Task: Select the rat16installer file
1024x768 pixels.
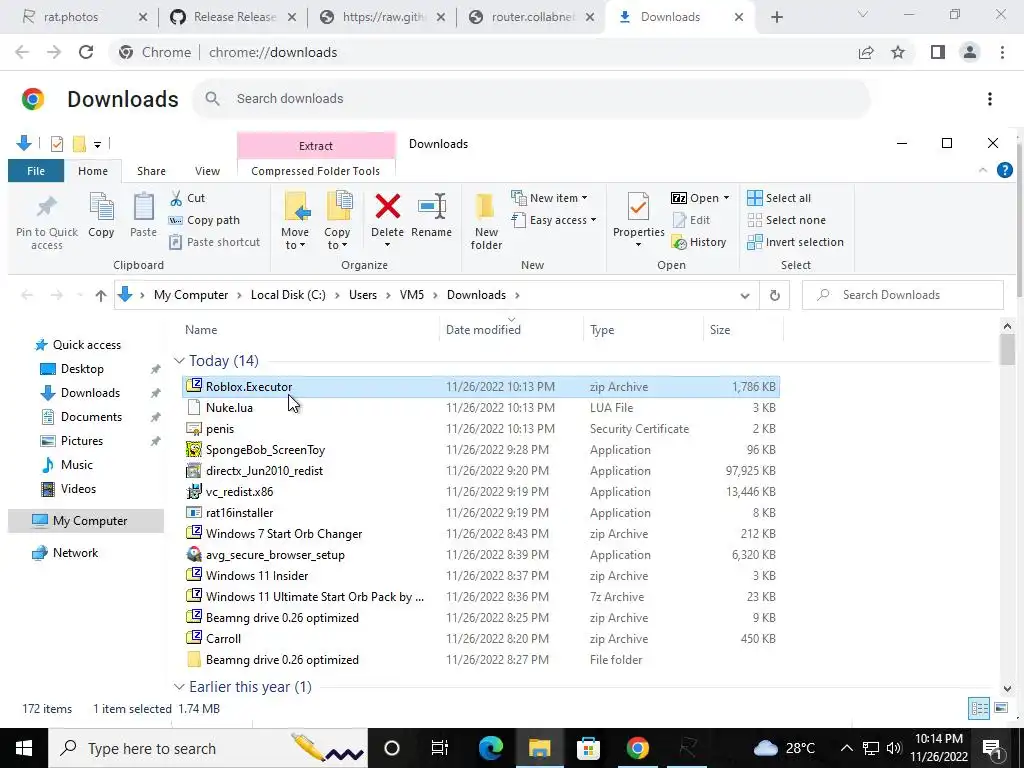Action: point(481,513)
